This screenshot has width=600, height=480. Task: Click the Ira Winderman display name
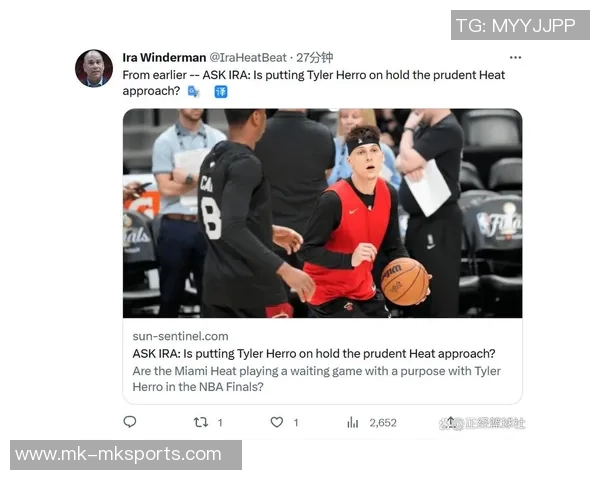(x=164, y=57)
